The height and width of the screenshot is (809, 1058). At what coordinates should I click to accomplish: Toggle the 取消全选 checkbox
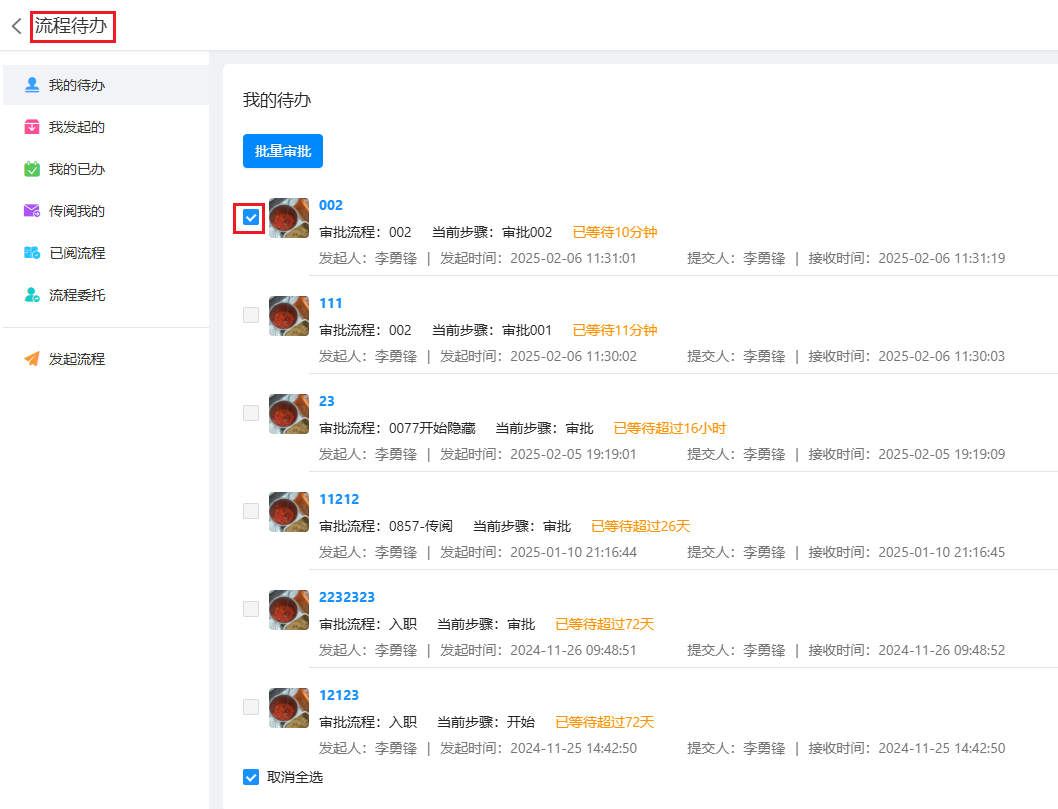pyautogui.click(x=251, y=777)
